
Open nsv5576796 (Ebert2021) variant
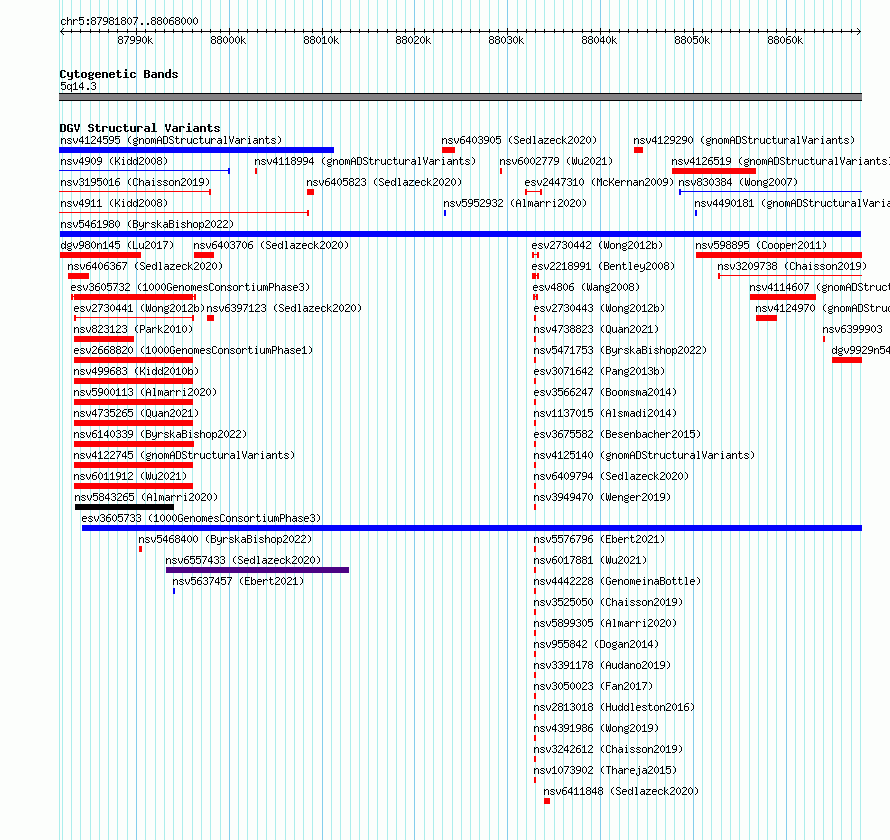599,539
